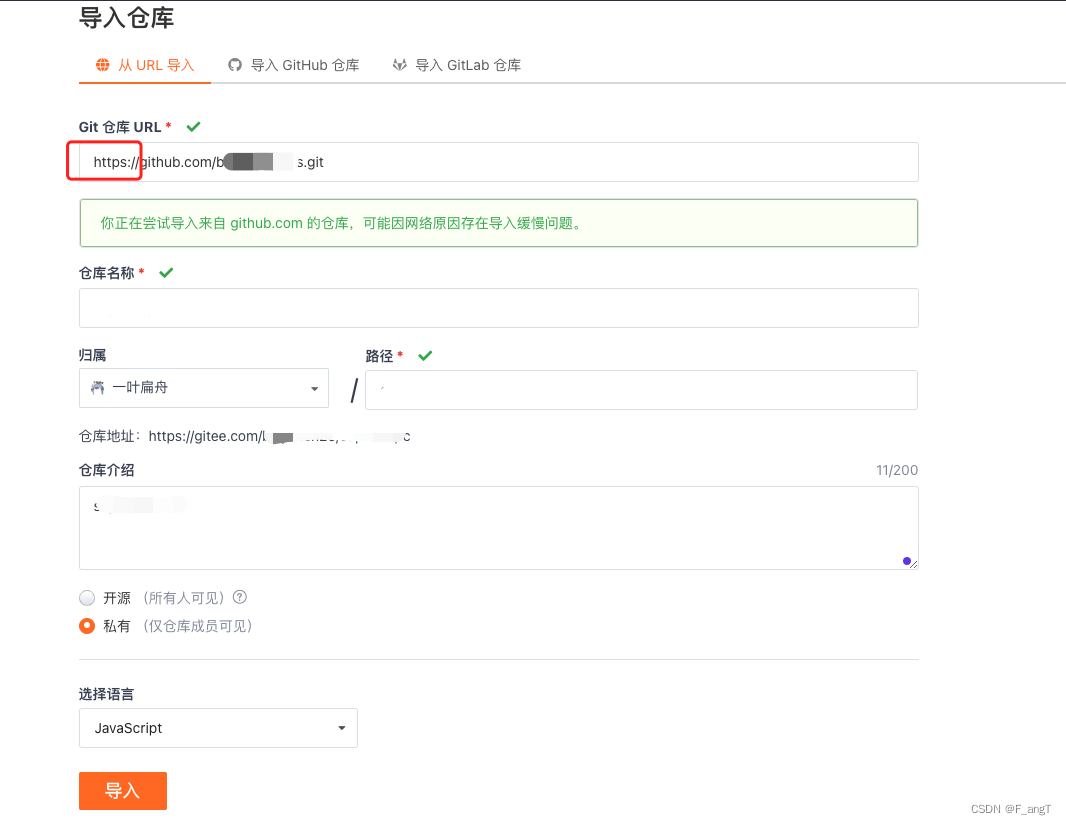Click the 导入仓库 page heading
This screenshot has height=825, width=1066.
tap(126, 18)
